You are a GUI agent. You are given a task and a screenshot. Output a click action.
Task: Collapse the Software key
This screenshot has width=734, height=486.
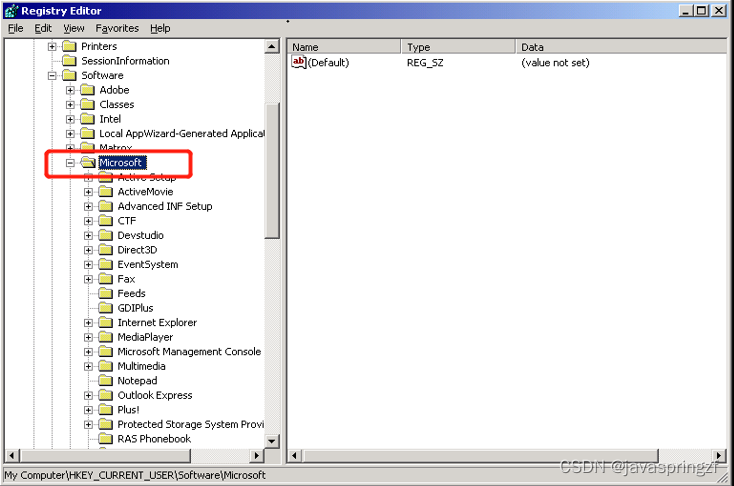point(52,75)
